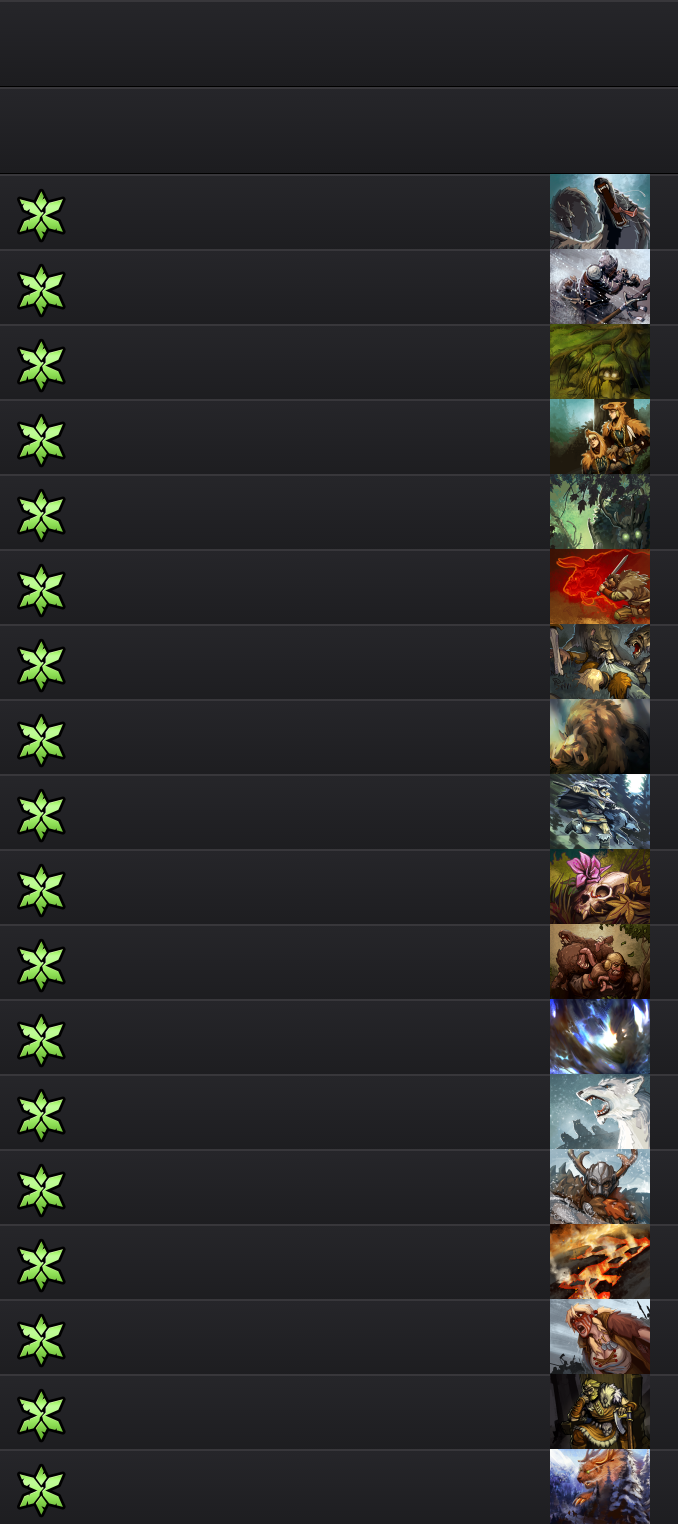
Task: Open the man wrestling a bear thumbnail
Action: pos(600,962)
